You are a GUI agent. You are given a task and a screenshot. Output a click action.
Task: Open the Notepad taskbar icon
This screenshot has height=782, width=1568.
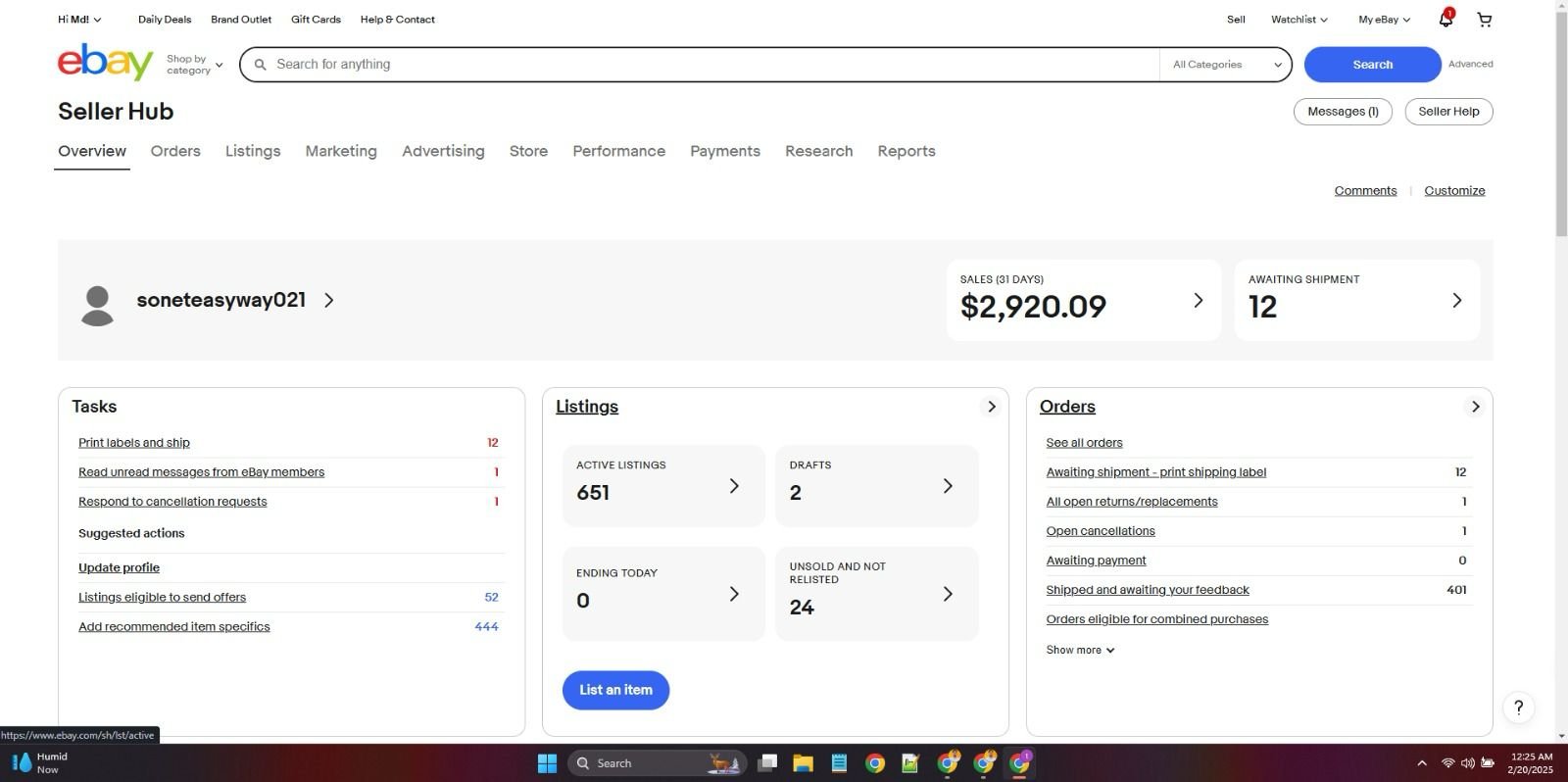click(x=839, y=763)
